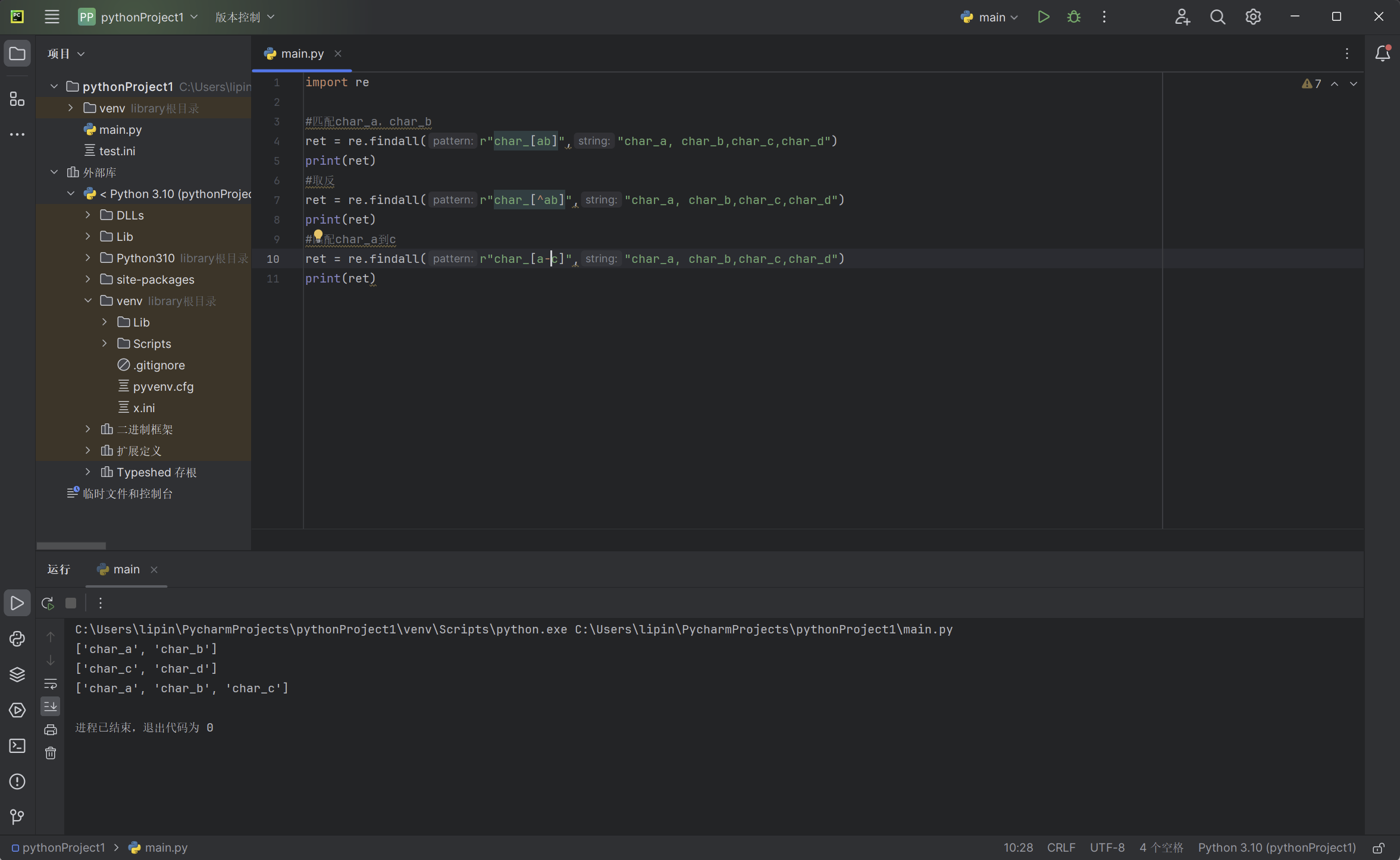The width and height of the screenshot is (1400, 860).
Task: Expand the site-packages folder
Action: (x=88, y=279)
